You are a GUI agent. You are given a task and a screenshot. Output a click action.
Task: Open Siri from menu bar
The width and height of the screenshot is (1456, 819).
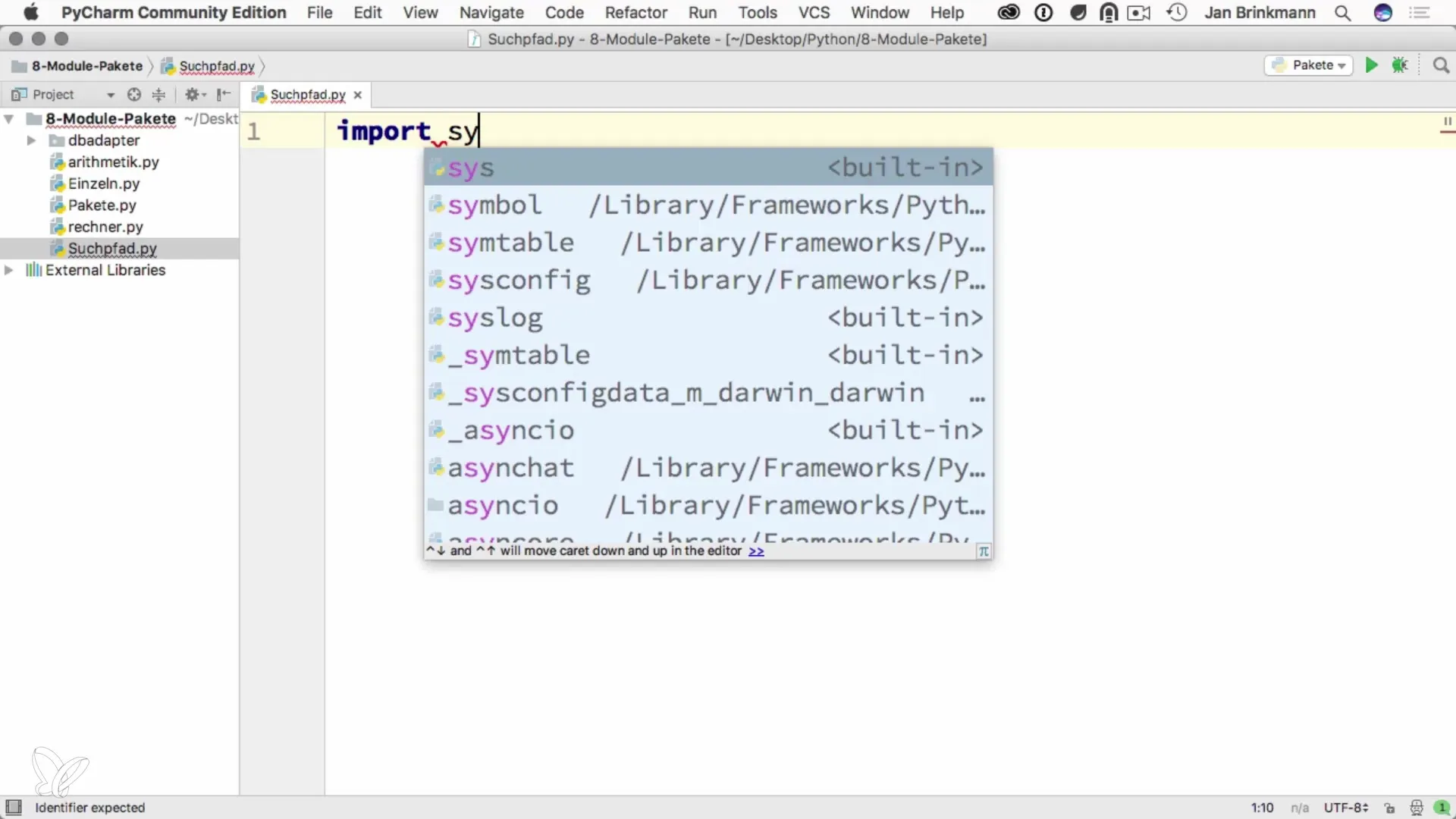(x=1382, y=13)
